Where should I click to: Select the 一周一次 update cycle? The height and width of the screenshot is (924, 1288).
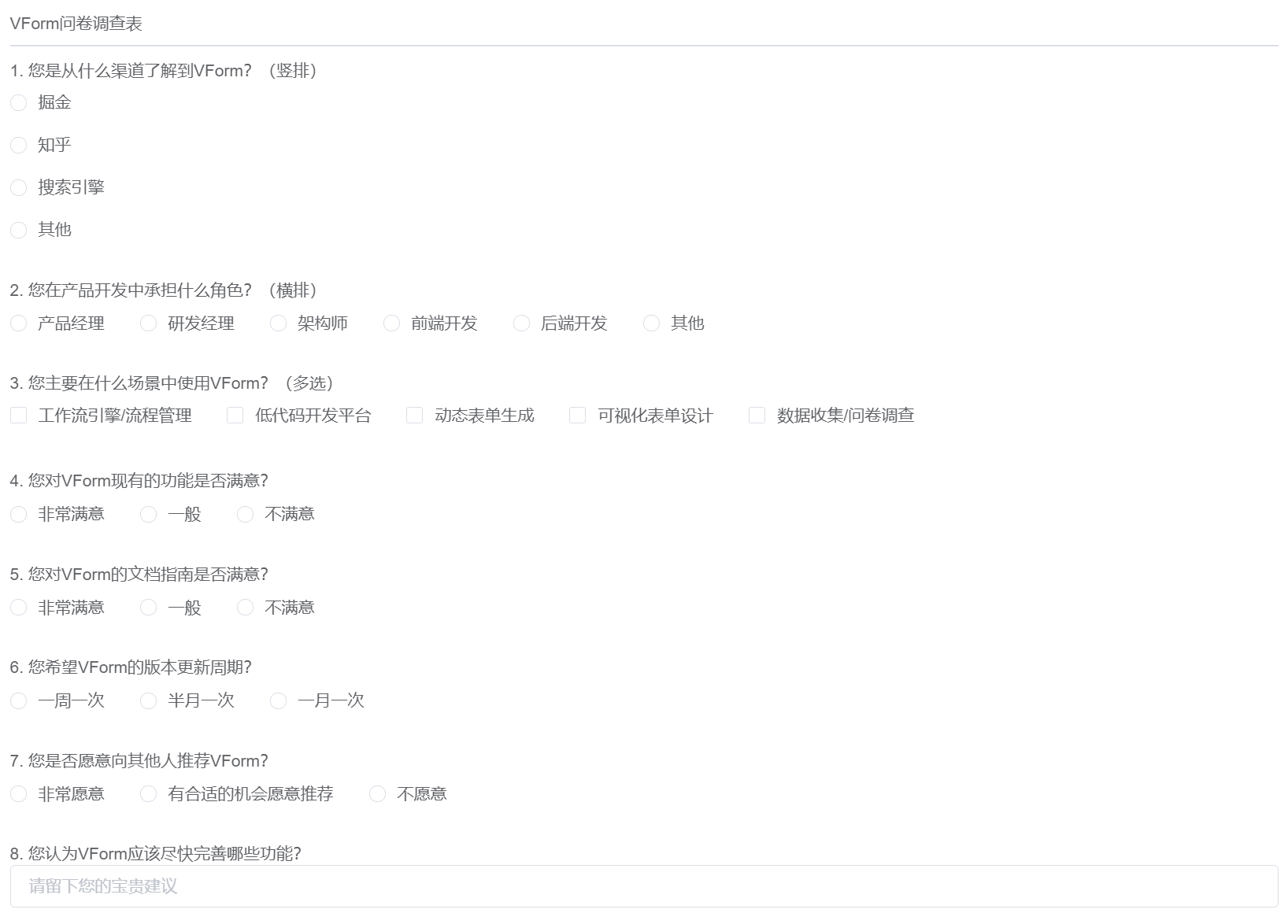19,701
